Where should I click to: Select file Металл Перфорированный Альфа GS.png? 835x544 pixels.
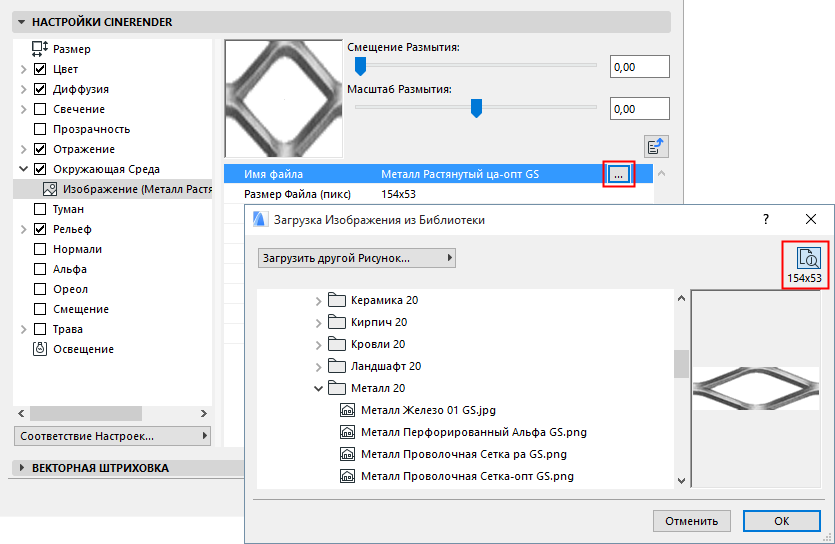[x=474, y=432]
